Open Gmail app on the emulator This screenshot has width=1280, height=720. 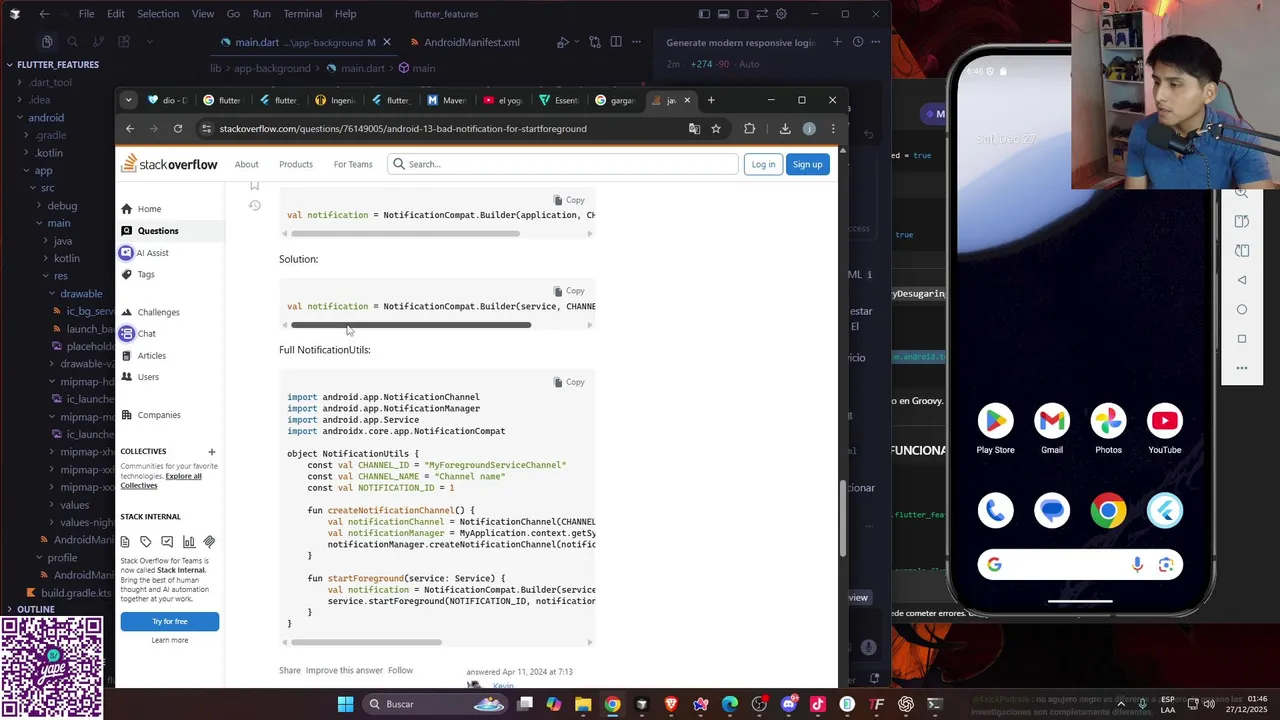1052,422
